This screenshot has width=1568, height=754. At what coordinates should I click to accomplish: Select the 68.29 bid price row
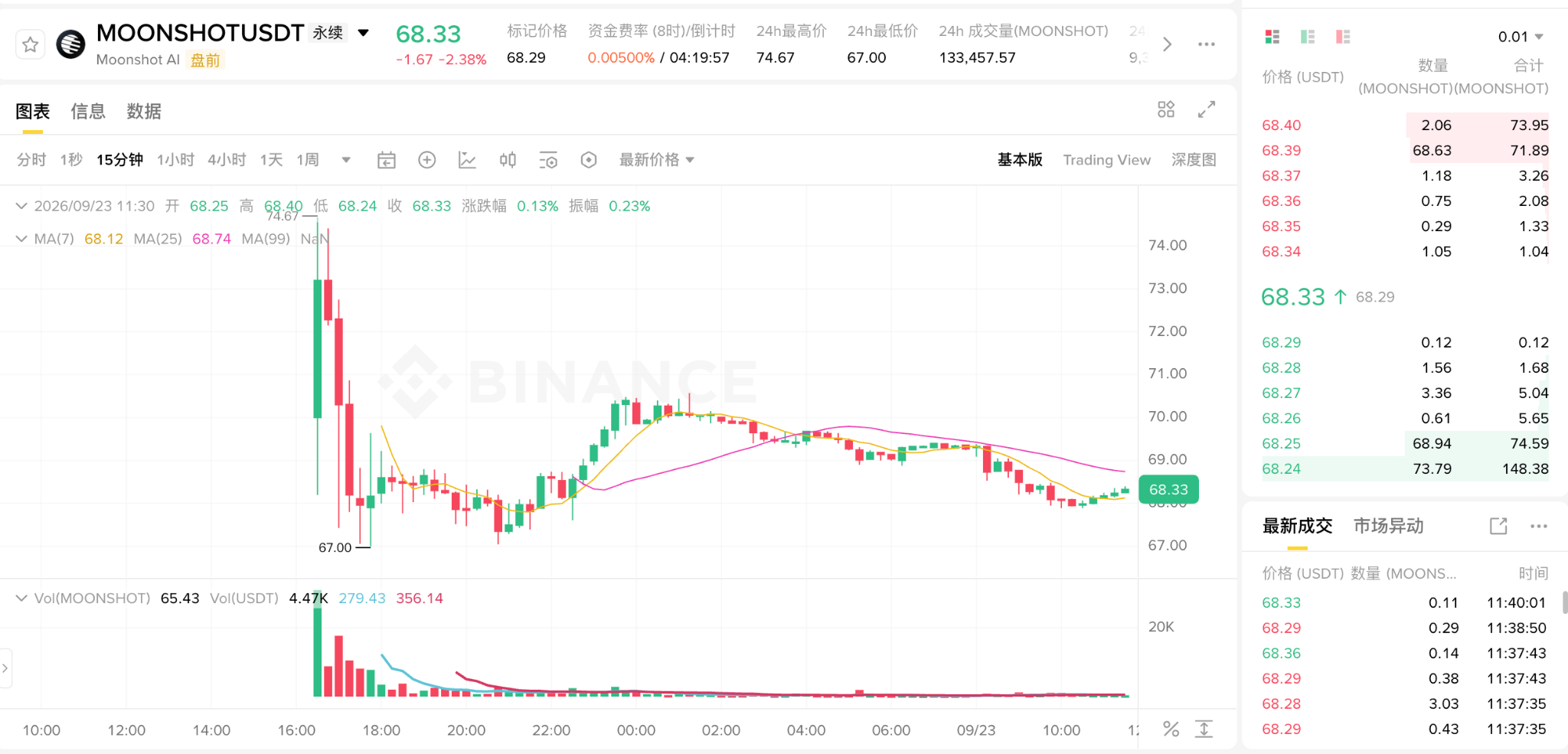[1405, 343]
